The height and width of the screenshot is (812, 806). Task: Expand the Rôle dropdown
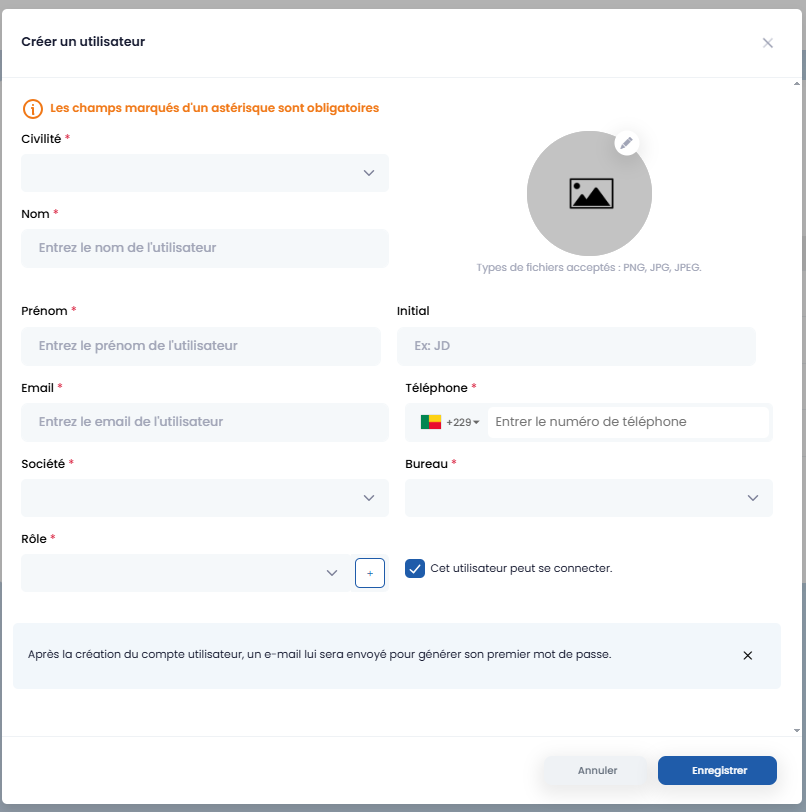[185, 573]
